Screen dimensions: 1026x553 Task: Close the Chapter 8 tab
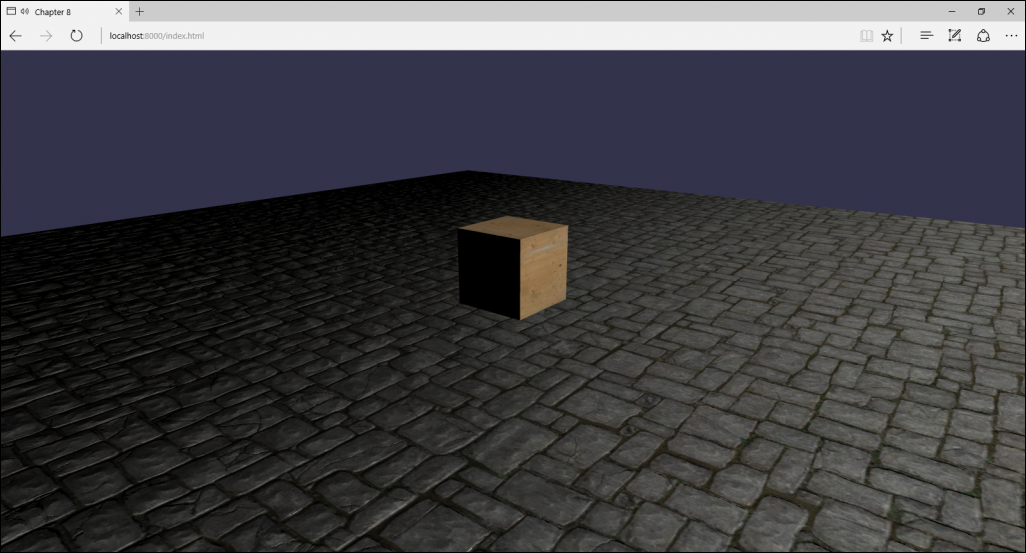(118, 11)
